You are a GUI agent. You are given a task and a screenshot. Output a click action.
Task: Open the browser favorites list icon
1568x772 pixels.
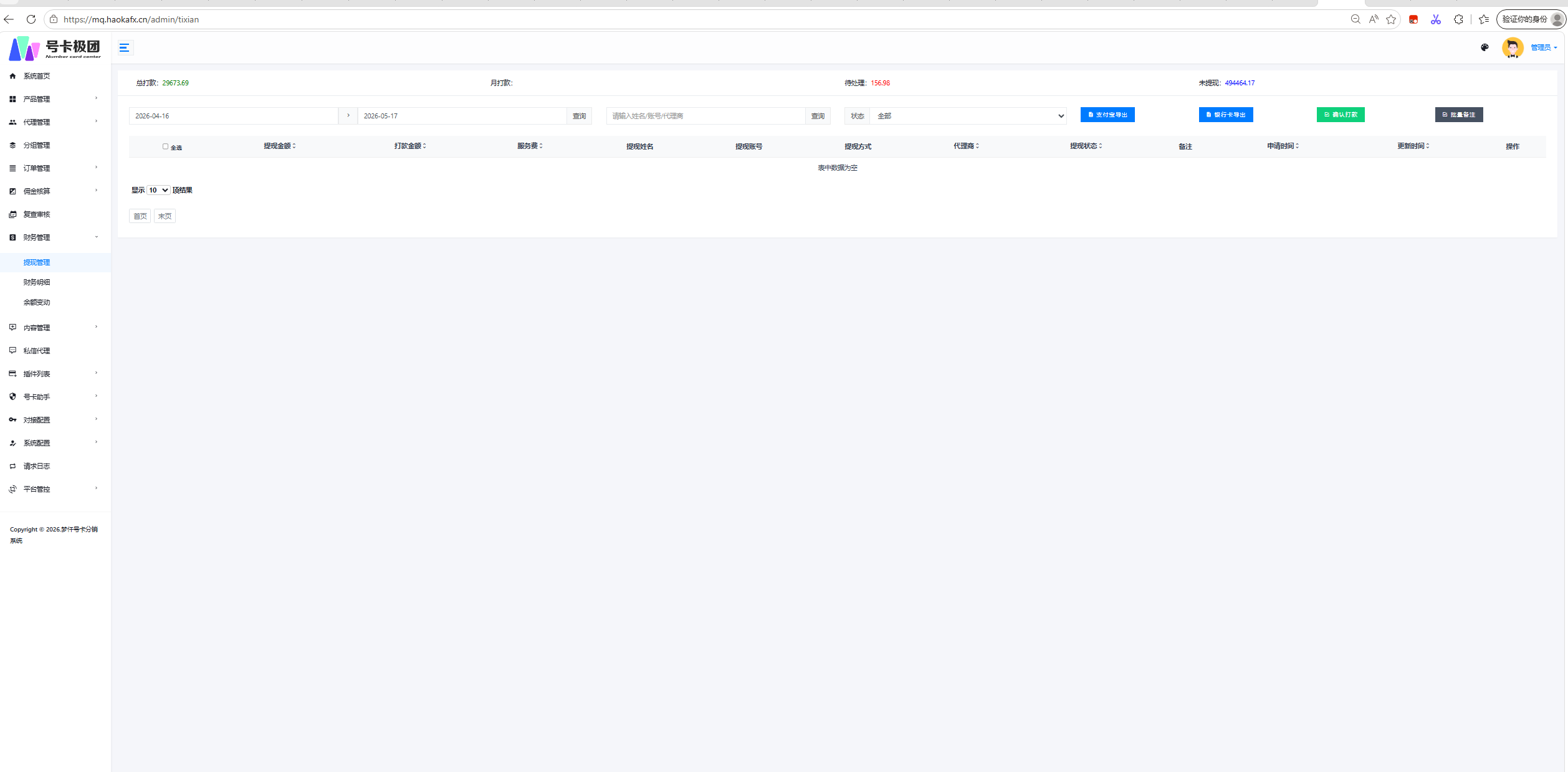pyautogui.click(x=1484, y=19)
